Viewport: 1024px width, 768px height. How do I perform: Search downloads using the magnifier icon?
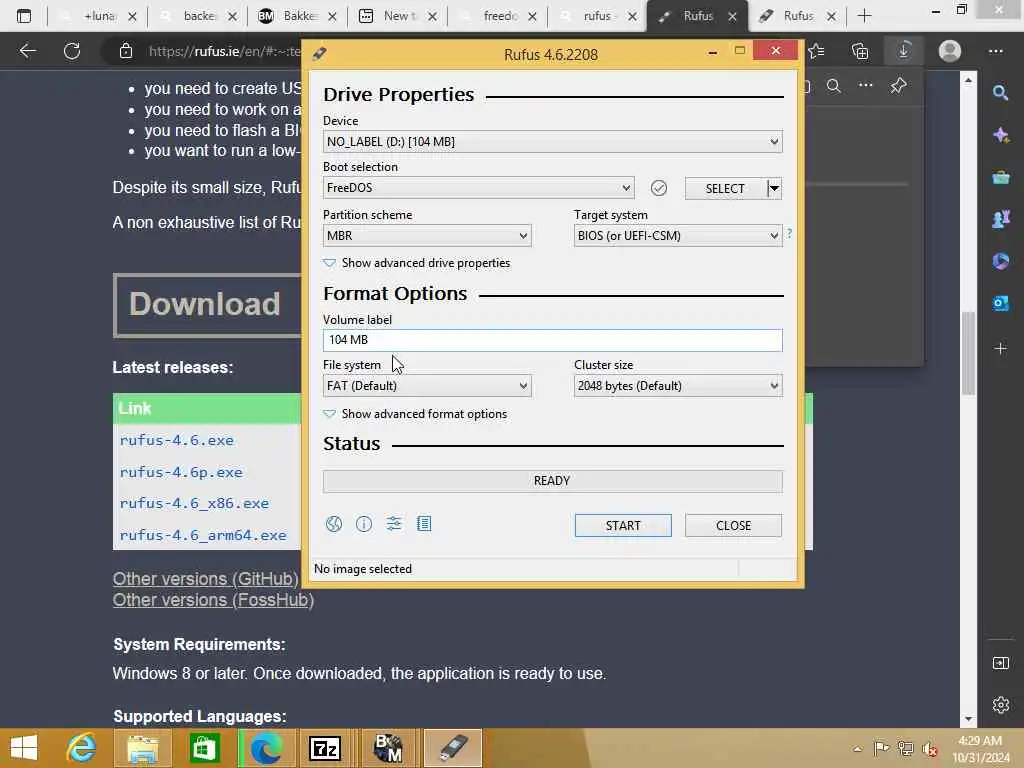pyautogui.click(x=834, y=86)
